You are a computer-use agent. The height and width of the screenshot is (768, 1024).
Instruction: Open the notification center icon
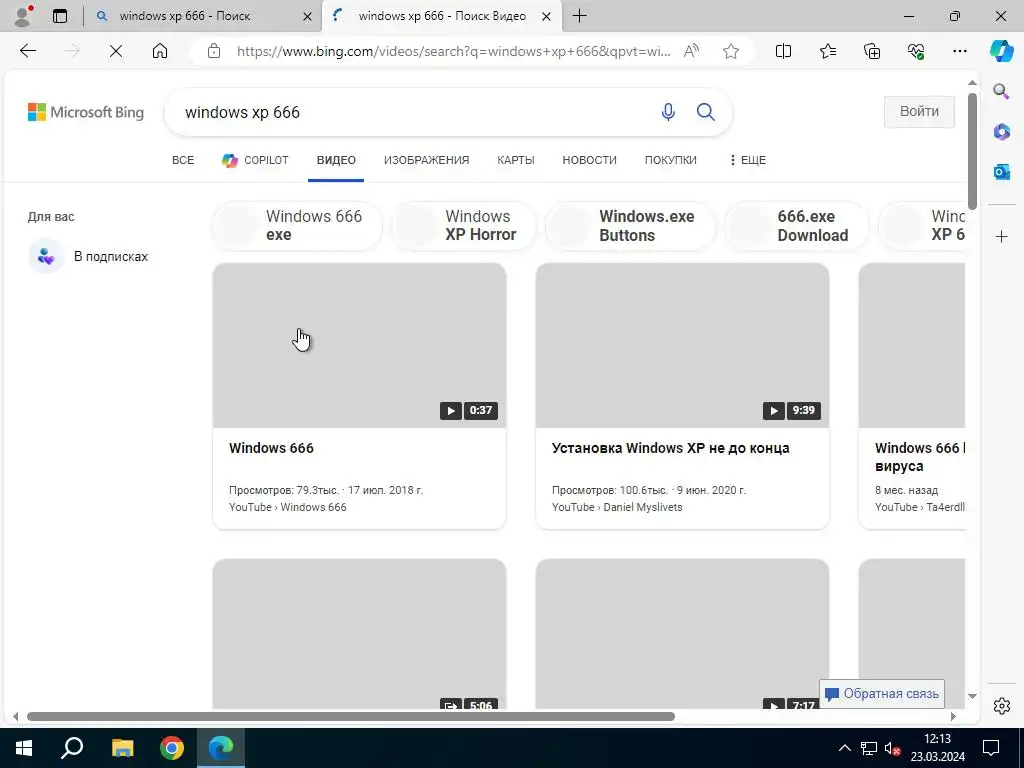tap(991, 748)
